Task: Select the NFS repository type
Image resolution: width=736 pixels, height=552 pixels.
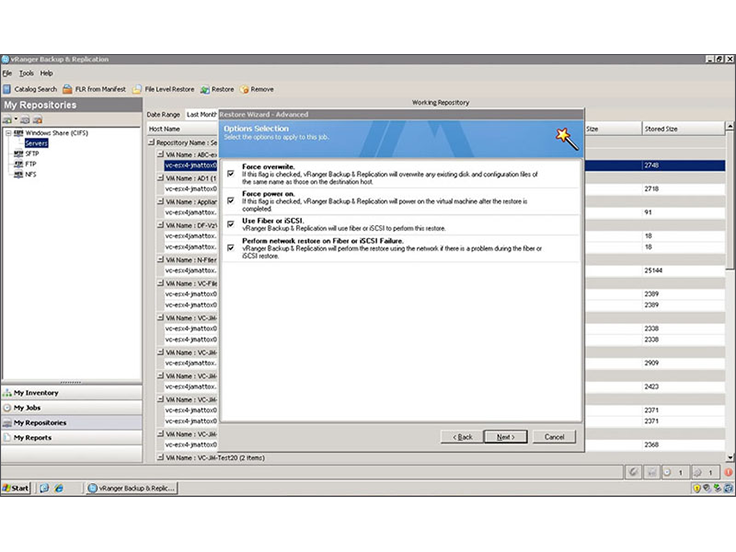Action: (x=31, y=174)
